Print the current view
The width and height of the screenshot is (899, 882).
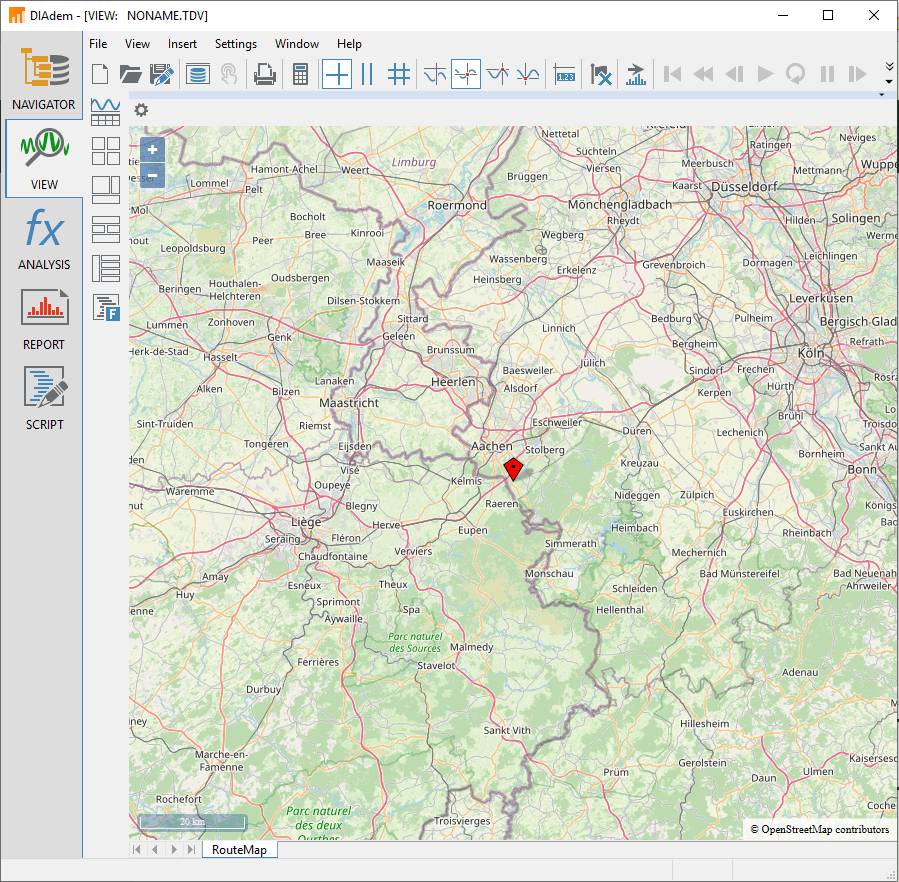click(x=265, y=75)
